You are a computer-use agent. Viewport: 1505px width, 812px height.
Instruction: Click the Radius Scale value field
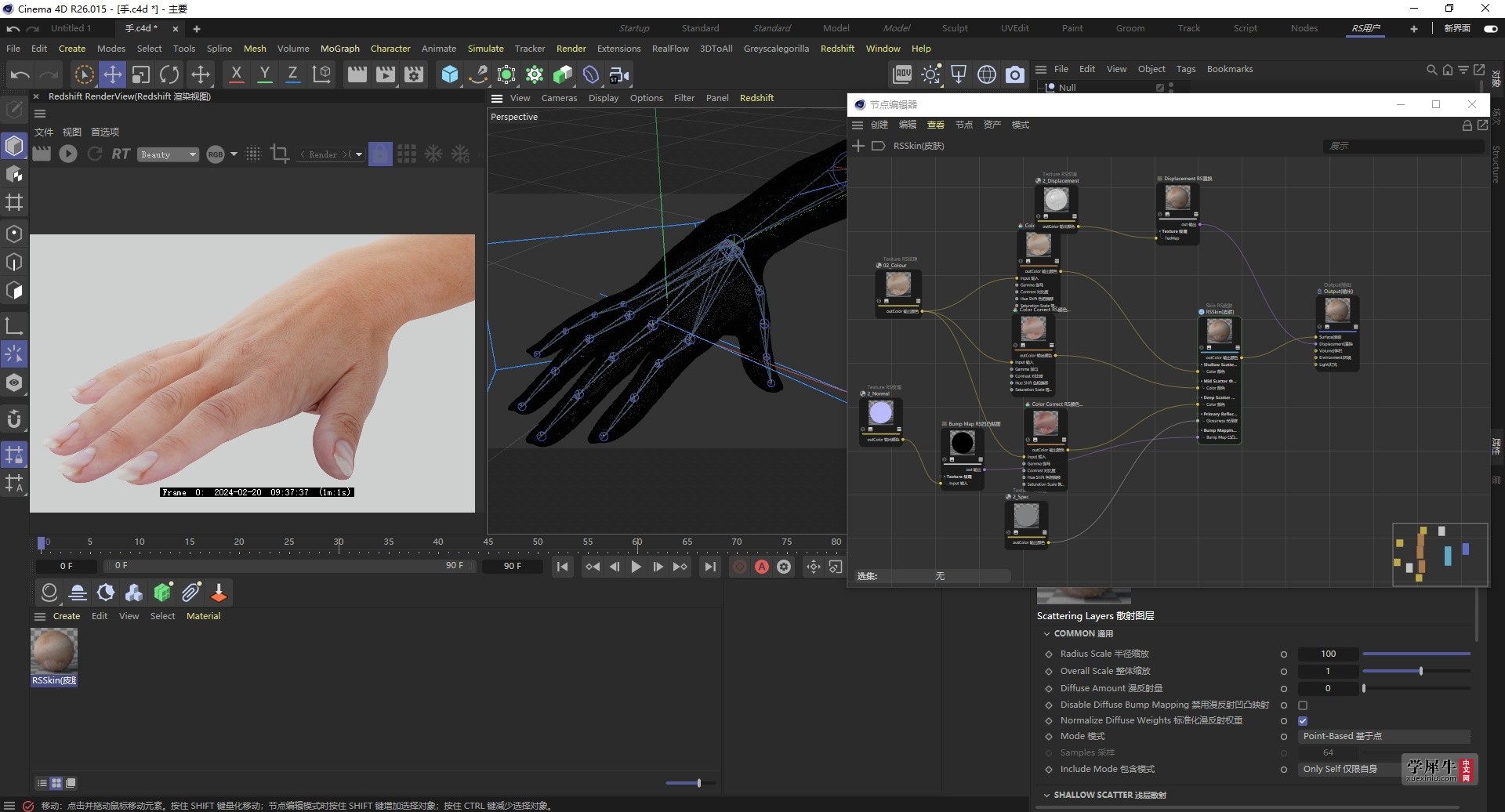tap(1328, 654)
